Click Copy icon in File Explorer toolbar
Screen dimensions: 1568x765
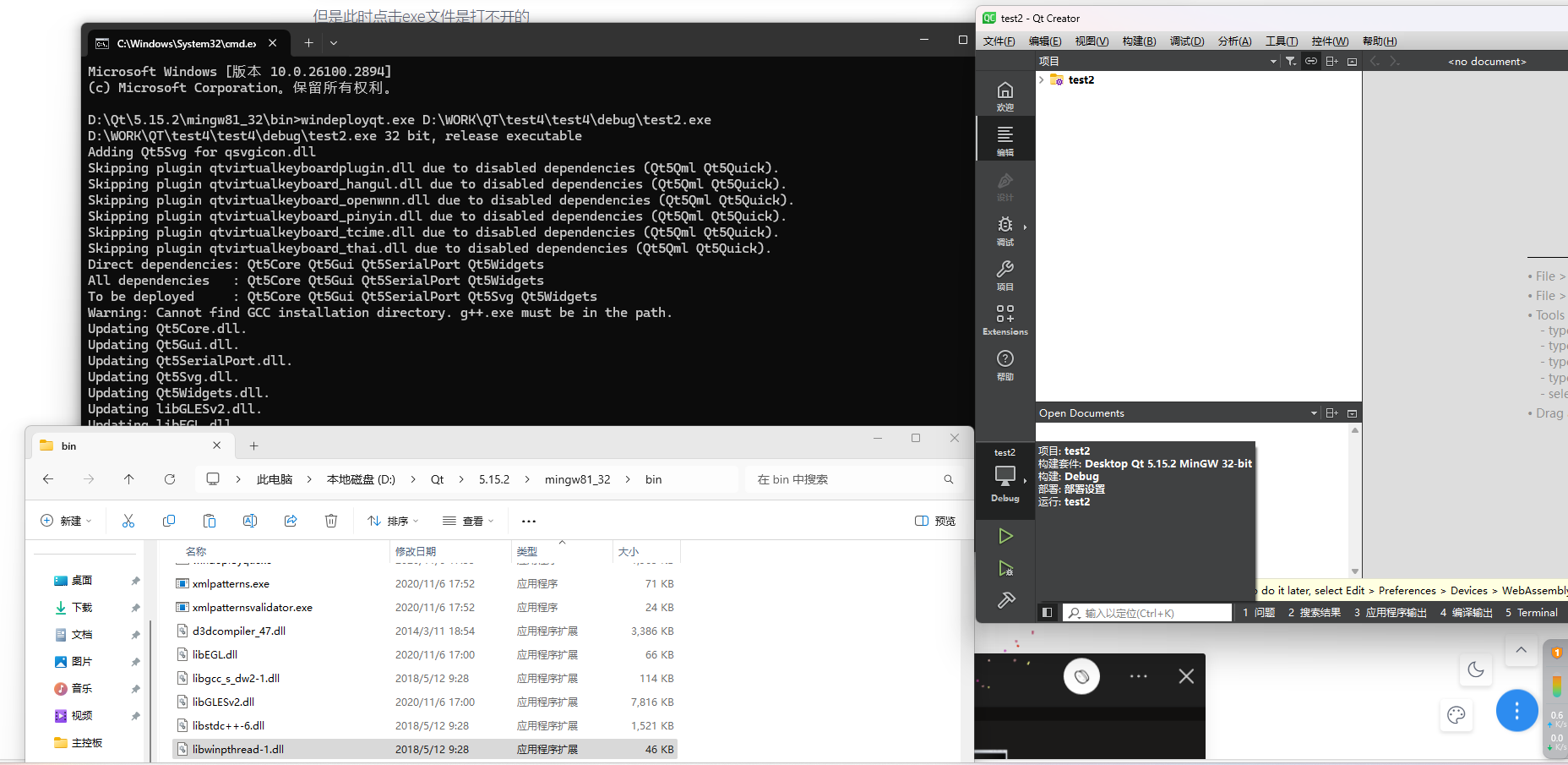click(x=169, y=521)
